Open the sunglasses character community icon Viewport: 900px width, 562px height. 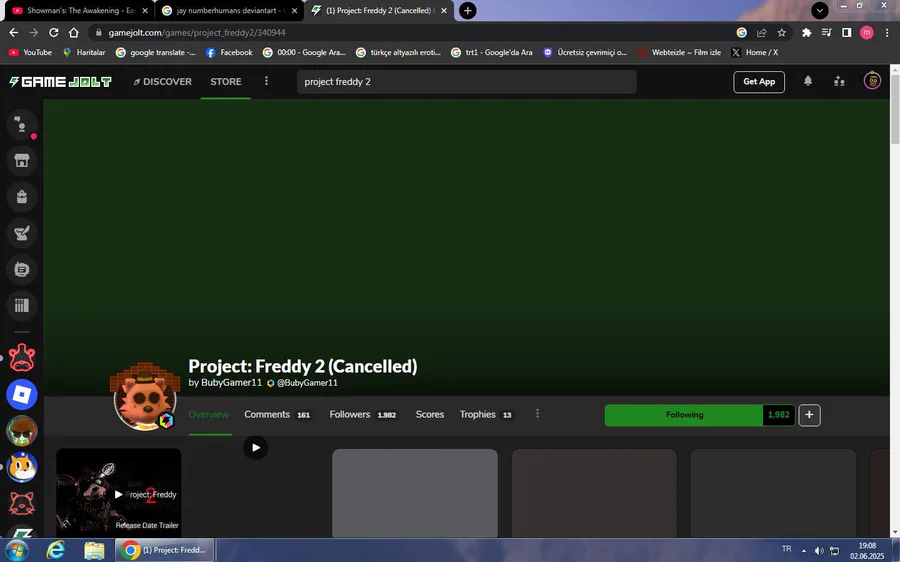[22, 431]
